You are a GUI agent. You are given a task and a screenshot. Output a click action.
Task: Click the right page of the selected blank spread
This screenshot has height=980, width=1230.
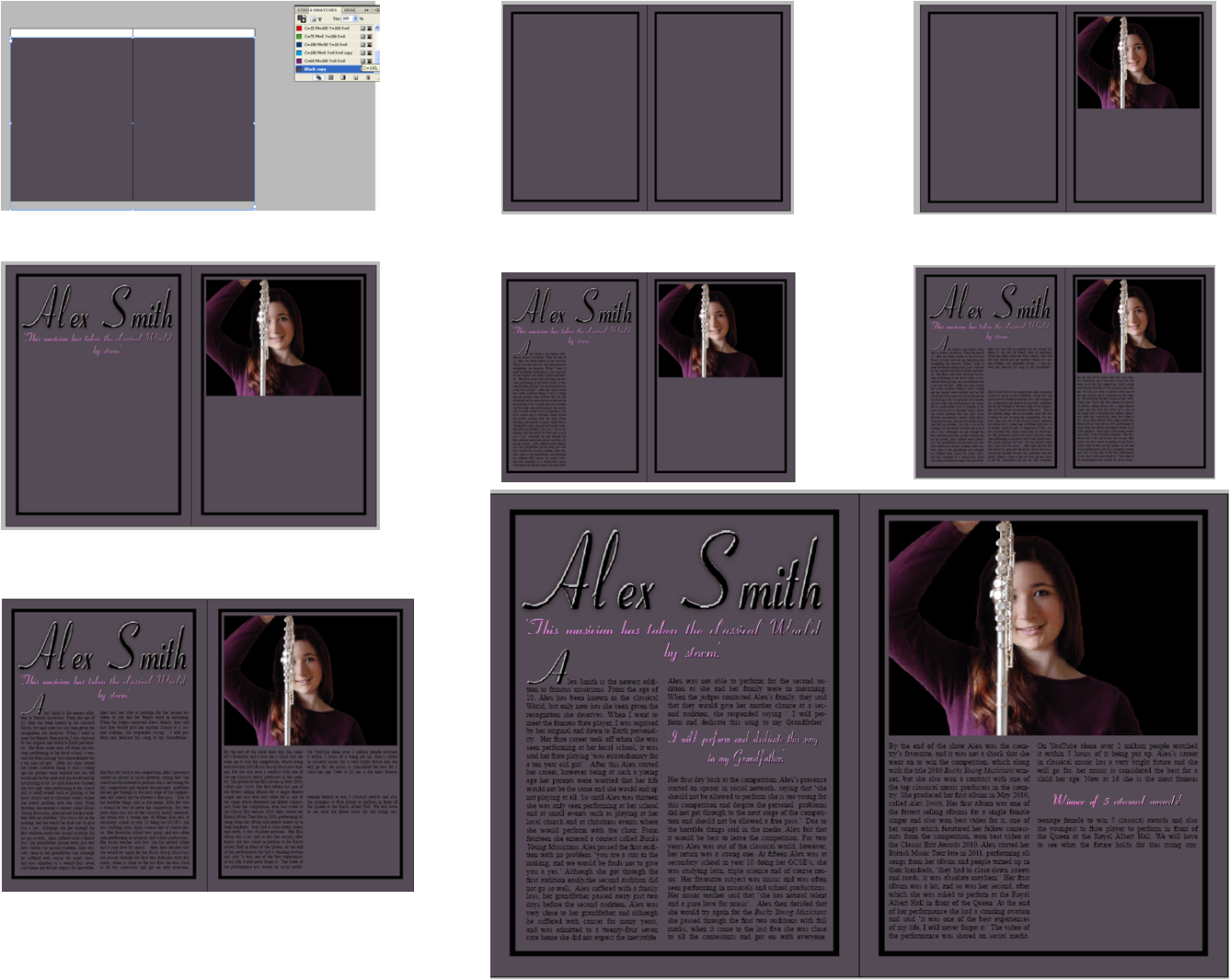click(194, 120)
